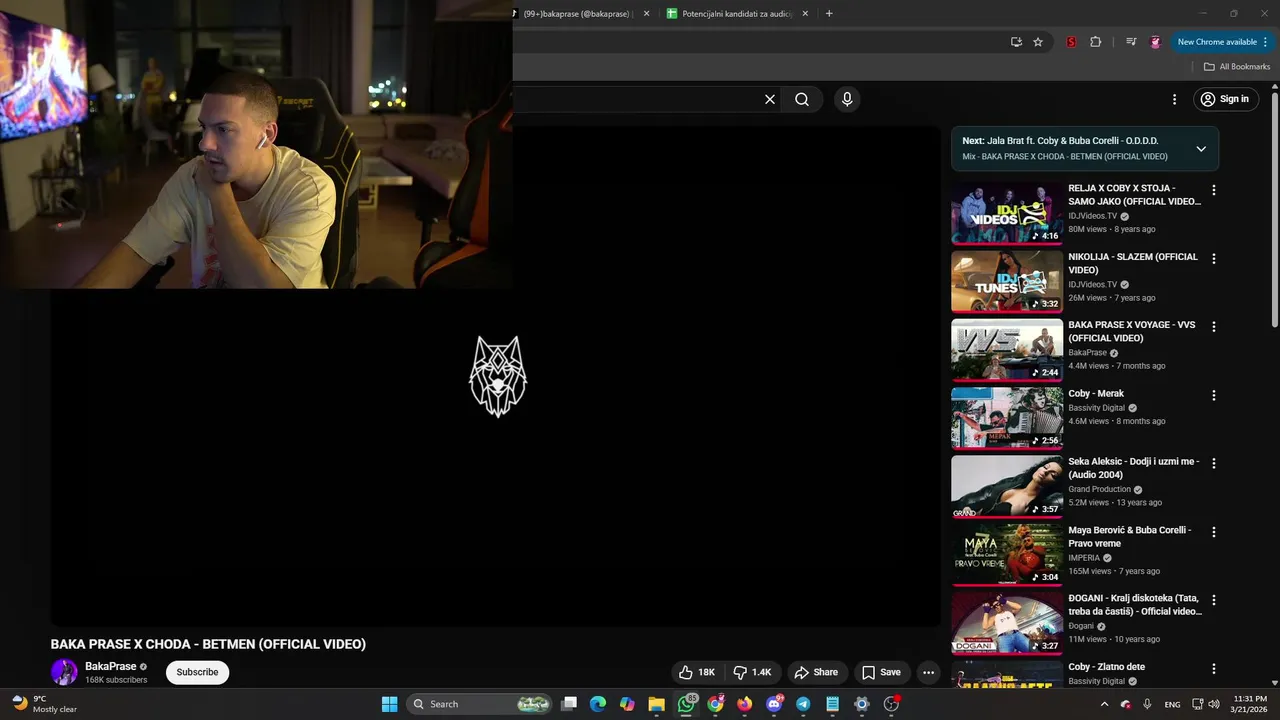The height and width of the screenshot is (720, 1280).
Task: Save the video to a playlist
Action: (x=881, y=672)
